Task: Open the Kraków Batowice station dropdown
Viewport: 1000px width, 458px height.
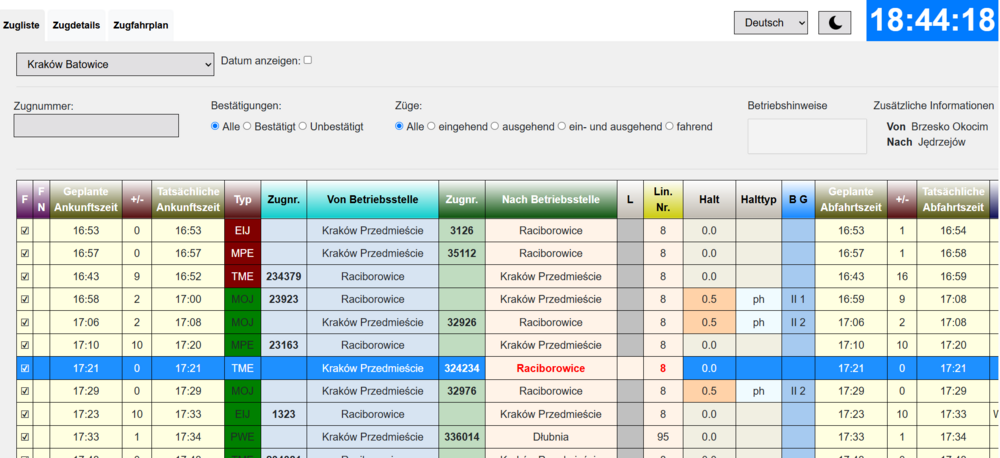Action: pos(115,64)
